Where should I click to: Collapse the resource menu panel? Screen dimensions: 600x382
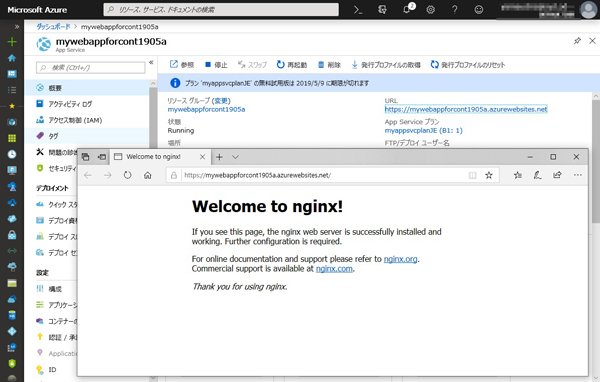(x=151, y=62)
